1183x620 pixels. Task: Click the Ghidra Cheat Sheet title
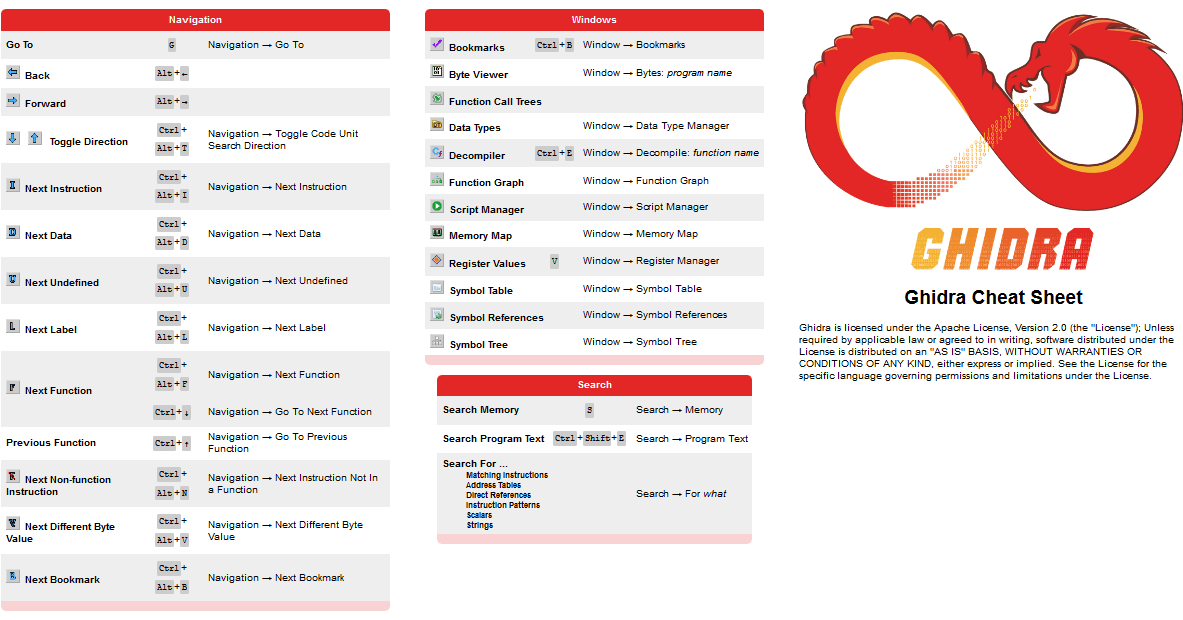tap(994, 297)
